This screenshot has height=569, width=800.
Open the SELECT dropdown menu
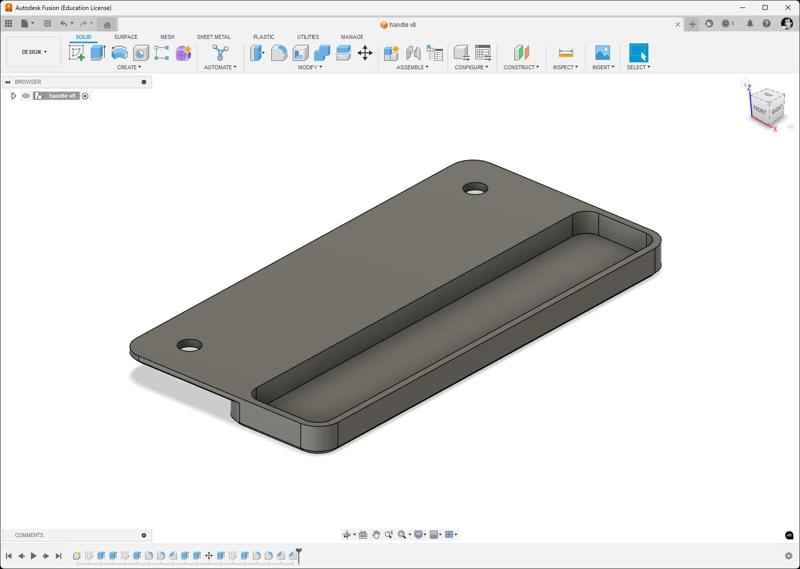638,67
